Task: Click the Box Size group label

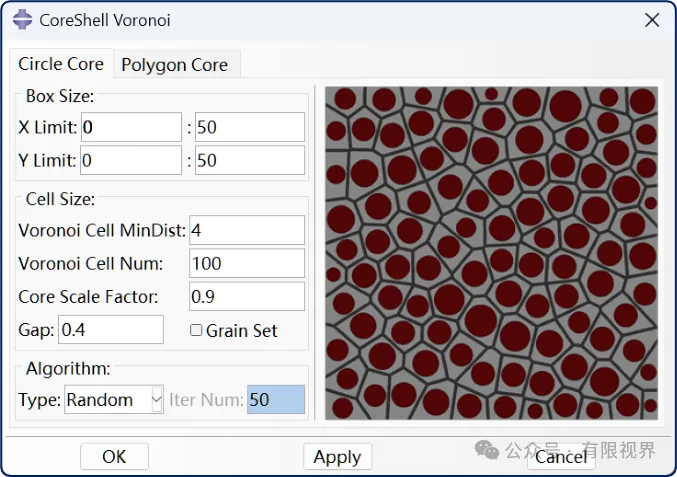Action: click(60, 96)
